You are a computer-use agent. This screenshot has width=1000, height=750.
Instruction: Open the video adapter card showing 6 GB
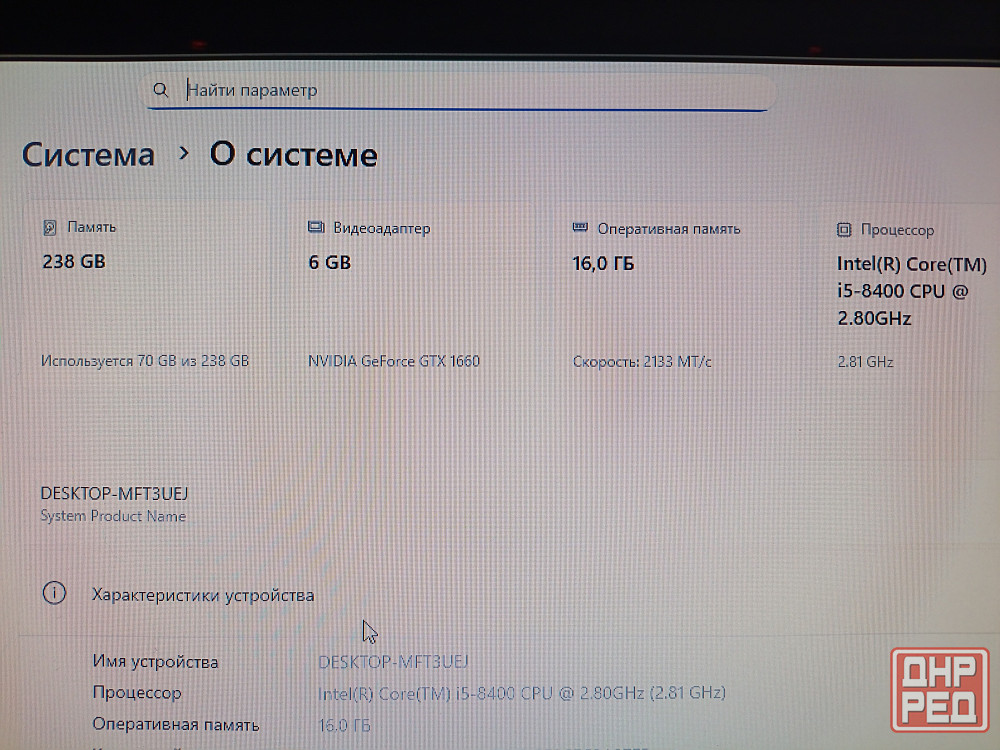coord(329,263)
